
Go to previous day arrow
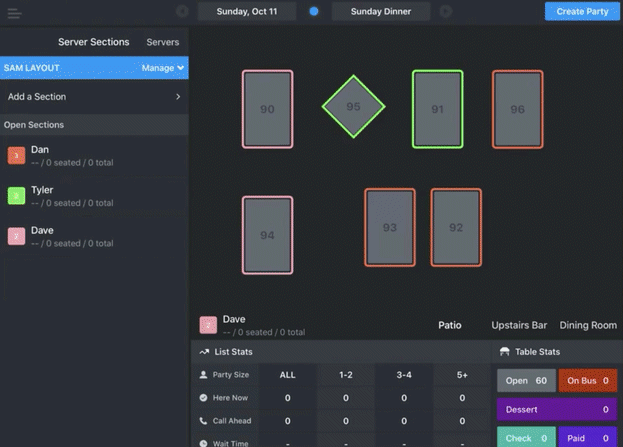(182, 11)
